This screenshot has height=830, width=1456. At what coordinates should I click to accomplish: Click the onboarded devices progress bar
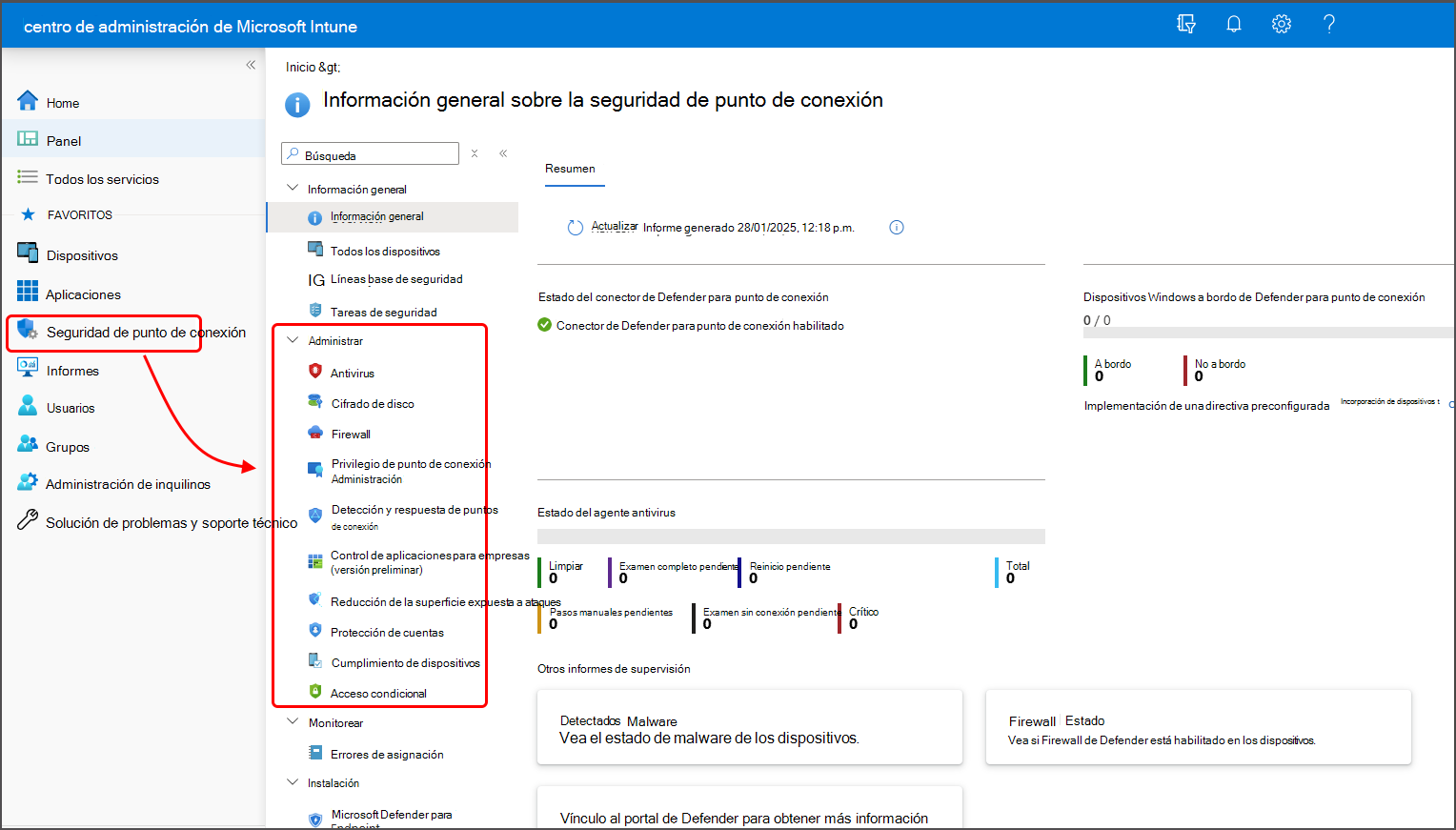(x=1269, y=333)
